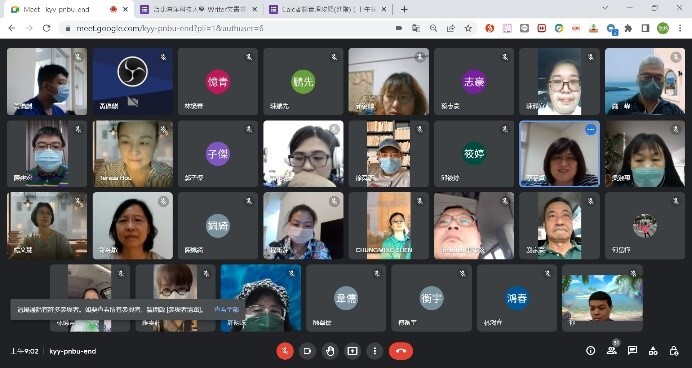Open the translate page icon
The width and height of the screenshot is (692, 368).
point(416,28)
